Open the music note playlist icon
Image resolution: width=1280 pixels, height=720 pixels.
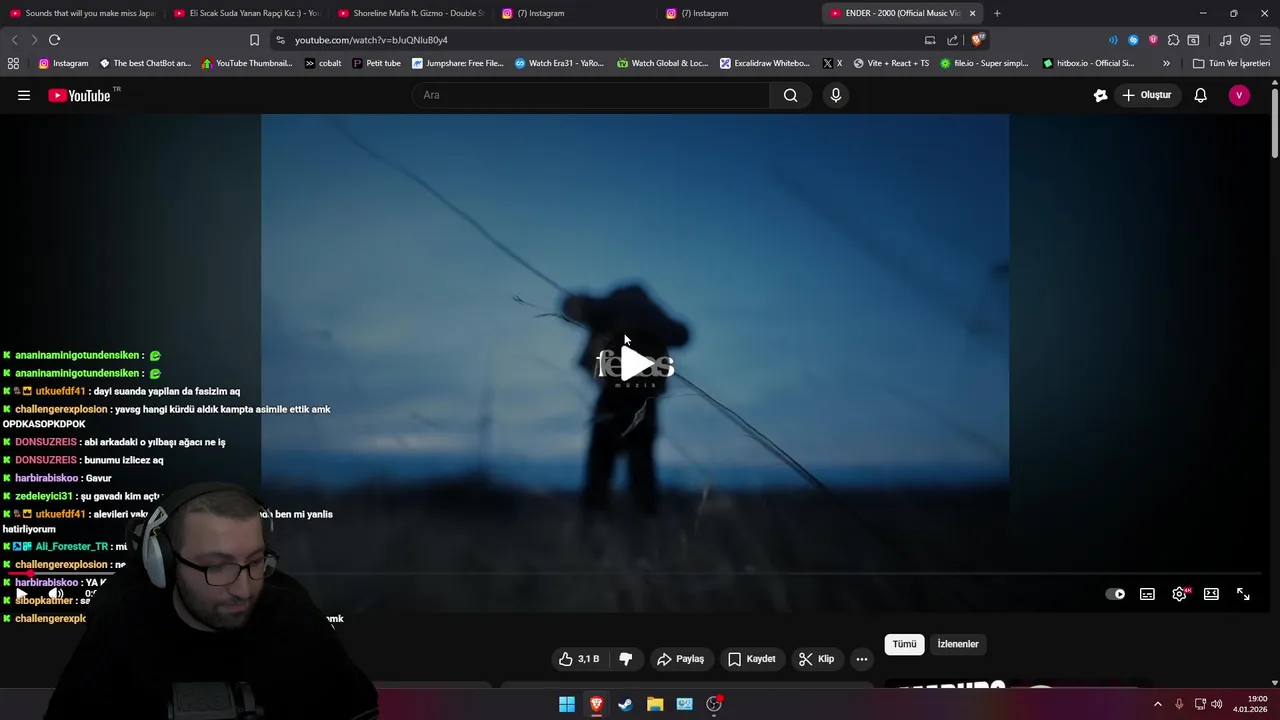pos(1225,40)
